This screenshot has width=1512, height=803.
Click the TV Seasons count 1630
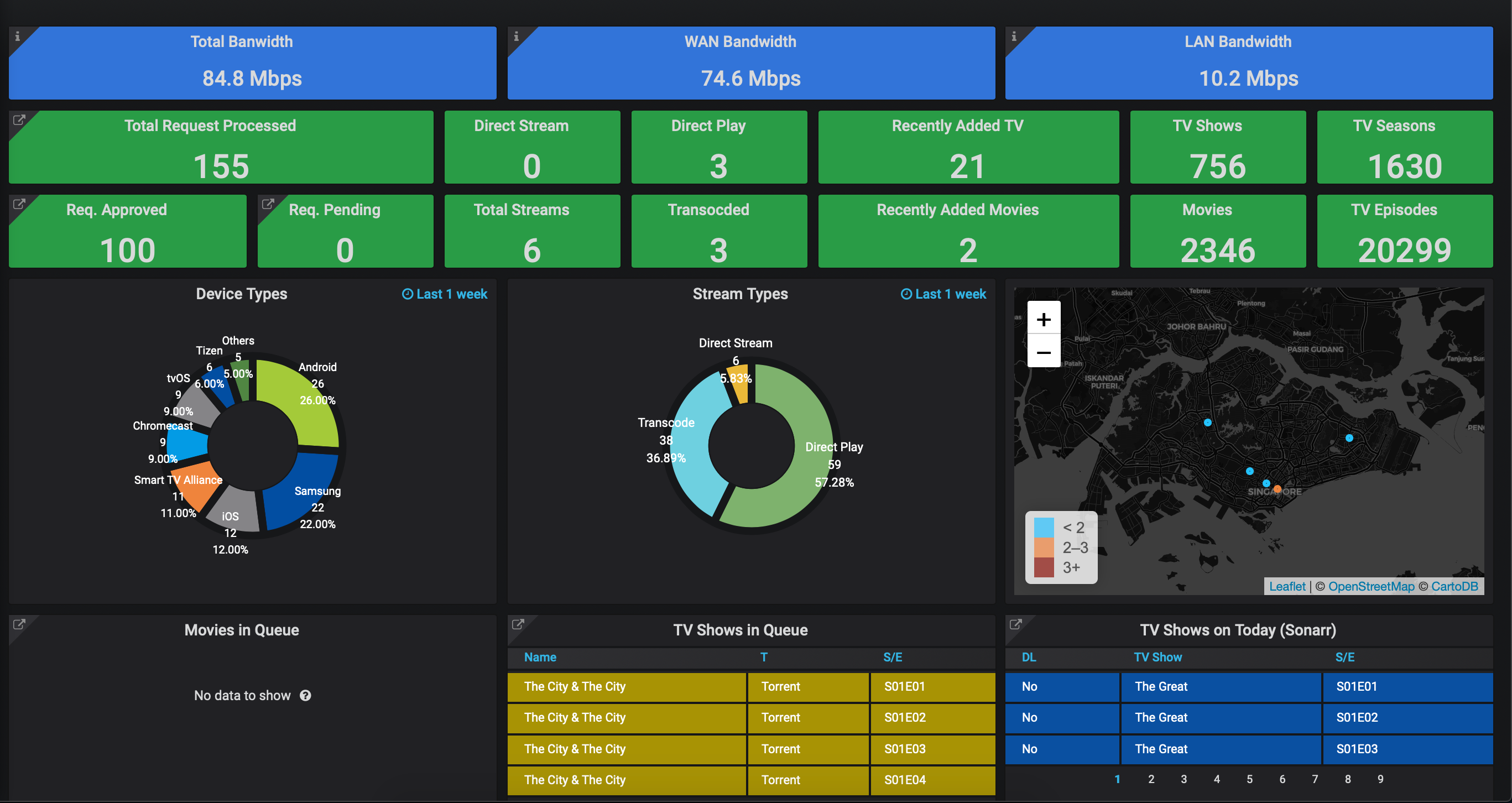[x=1404, y=166]
